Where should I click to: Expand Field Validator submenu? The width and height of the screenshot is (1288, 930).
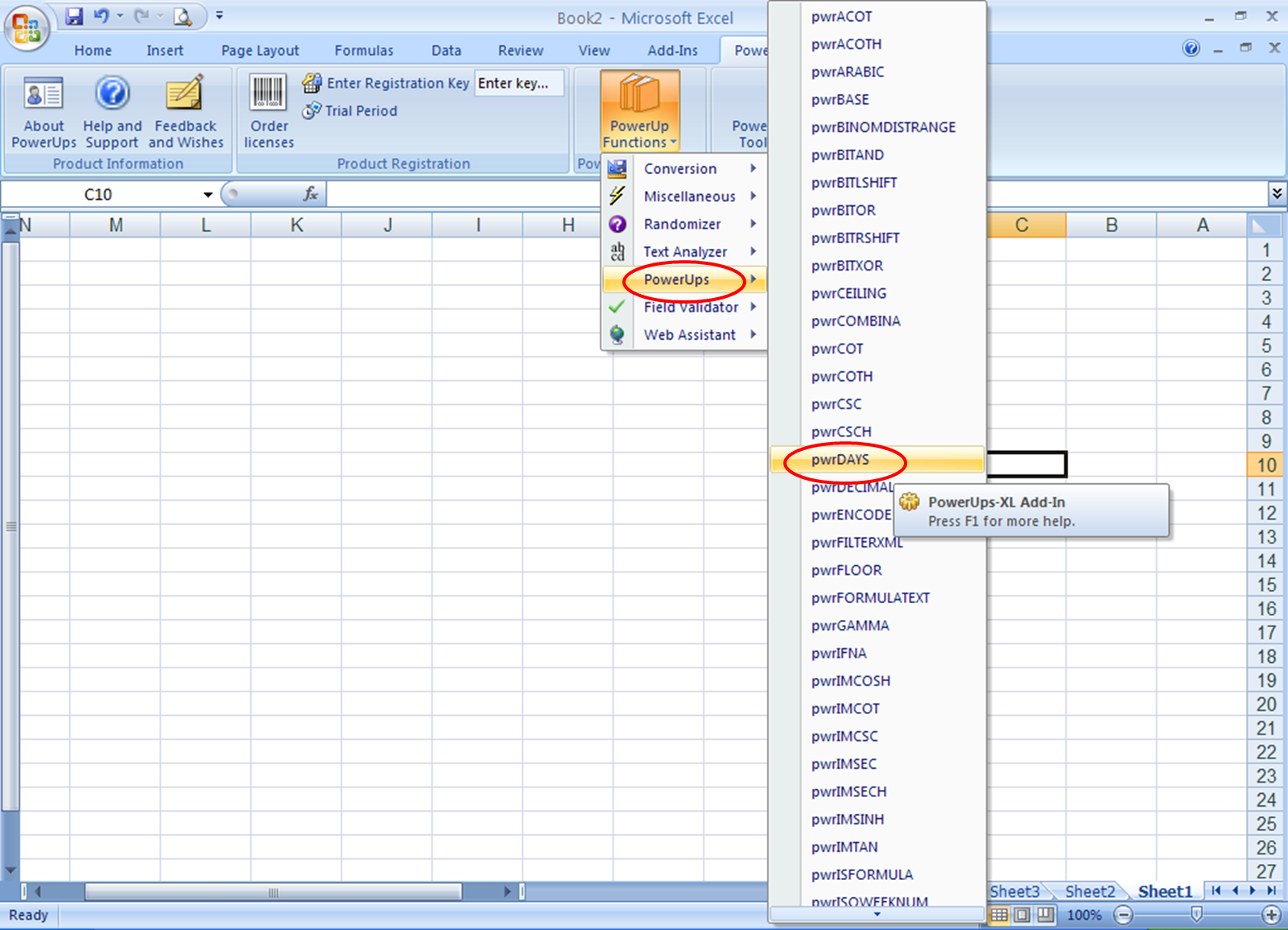(683, 307)
